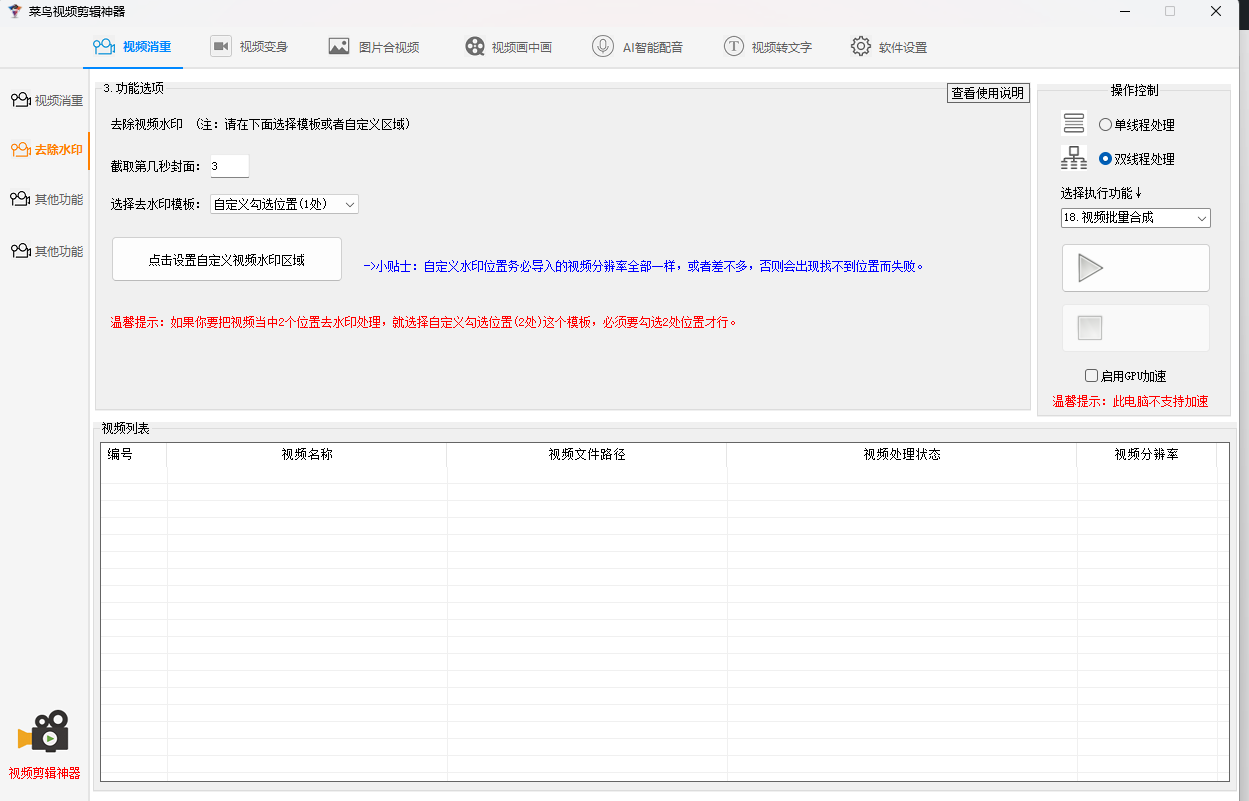
Task: Click the 视频名称 column header
Action: (306, 454)
